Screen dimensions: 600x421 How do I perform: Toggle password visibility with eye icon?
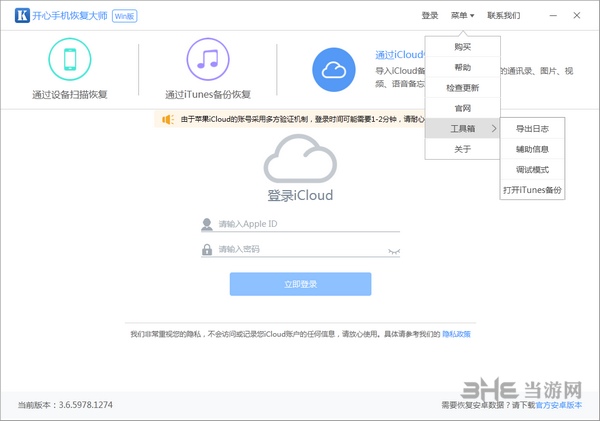point(394,251)
